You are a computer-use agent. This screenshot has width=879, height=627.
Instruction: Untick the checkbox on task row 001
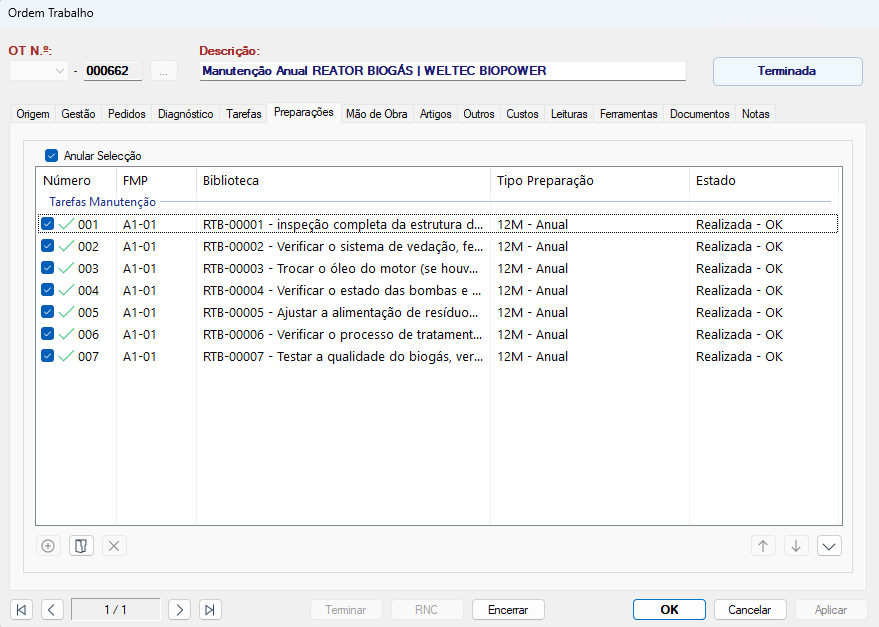coord(46,223)
